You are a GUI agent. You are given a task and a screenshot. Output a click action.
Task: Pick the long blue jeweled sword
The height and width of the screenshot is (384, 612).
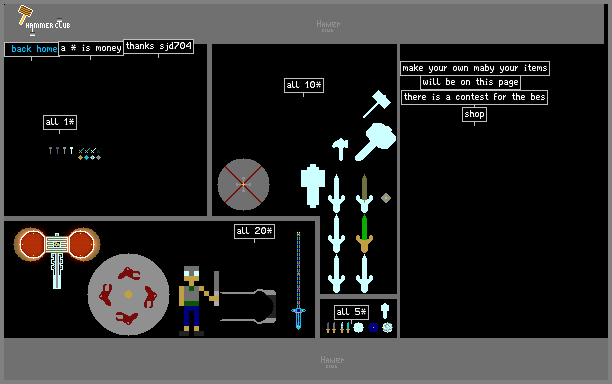pyautogui.click(x=298, y=281)
